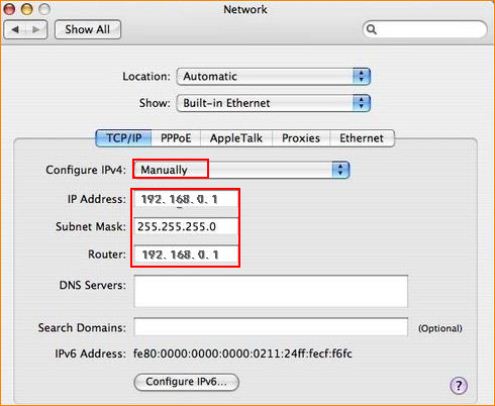Image resolution: width=495 pixels, height=406 pixels.
Task: Expand the Configure IPv4 Manually dropdown
Action: point(241,170)
